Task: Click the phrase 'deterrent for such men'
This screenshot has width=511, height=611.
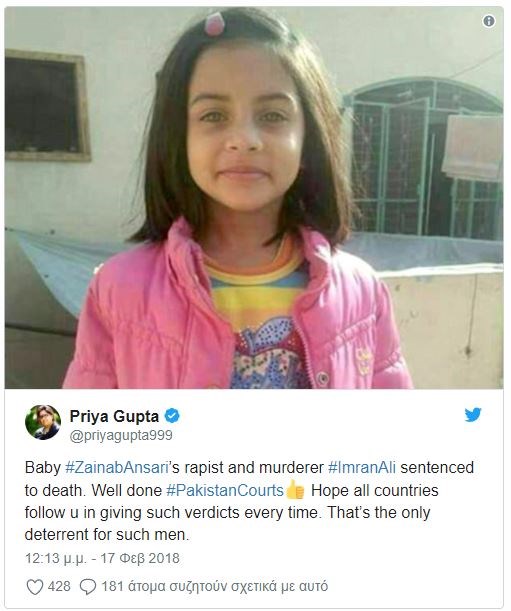Action: (105, 535)
